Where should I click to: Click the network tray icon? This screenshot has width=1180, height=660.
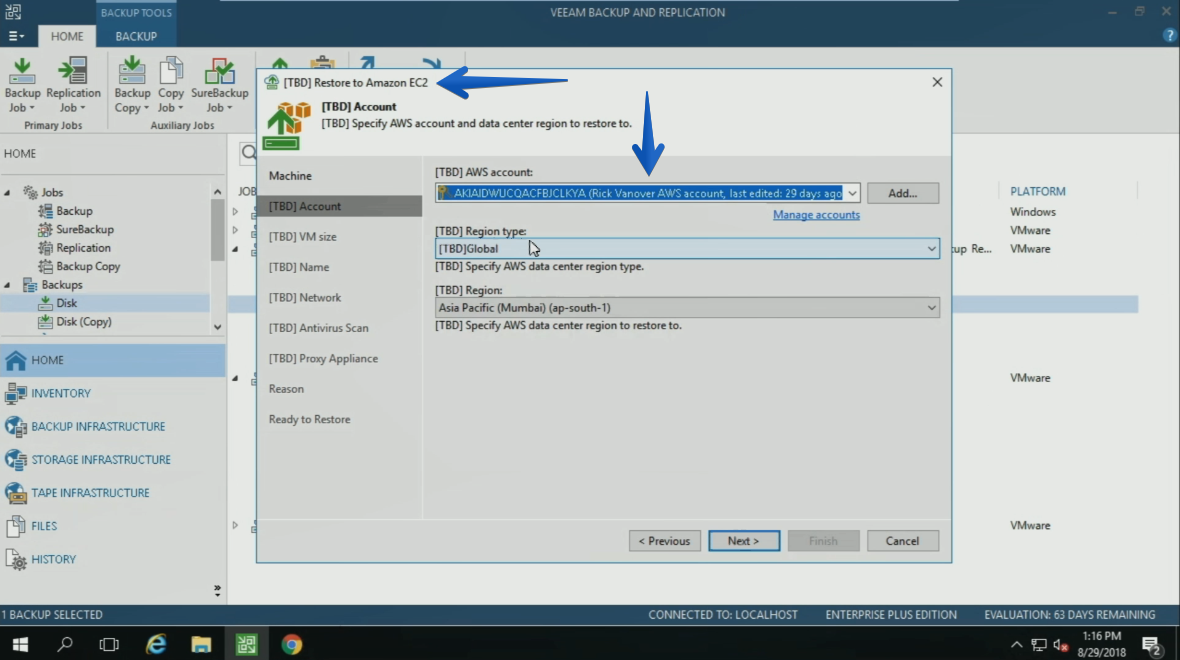click(x=1039, y=645)
